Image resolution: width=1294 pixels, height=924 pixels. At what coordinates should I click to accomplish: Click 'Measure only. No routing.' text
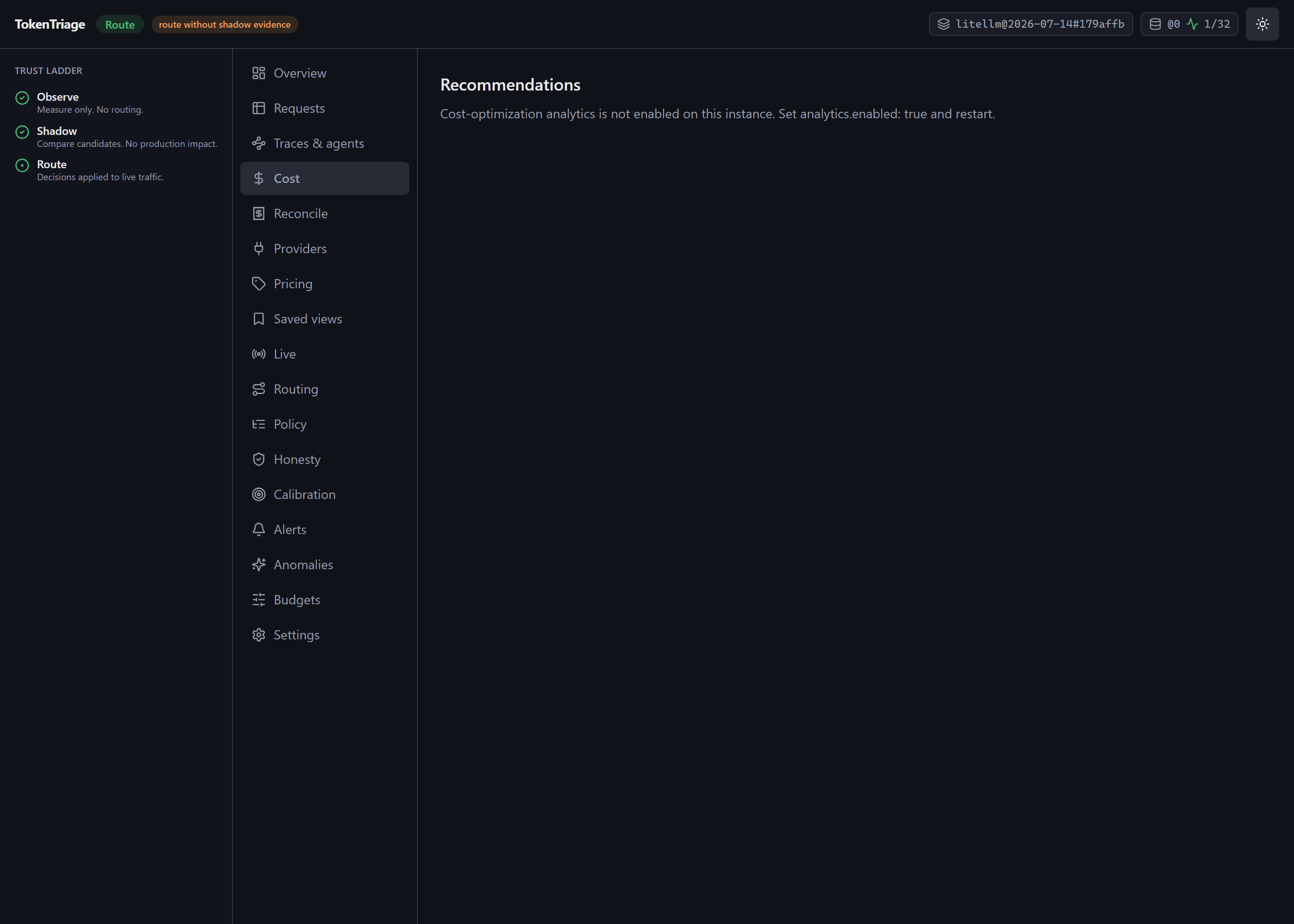pyautogui.click(x=90, y=110)
